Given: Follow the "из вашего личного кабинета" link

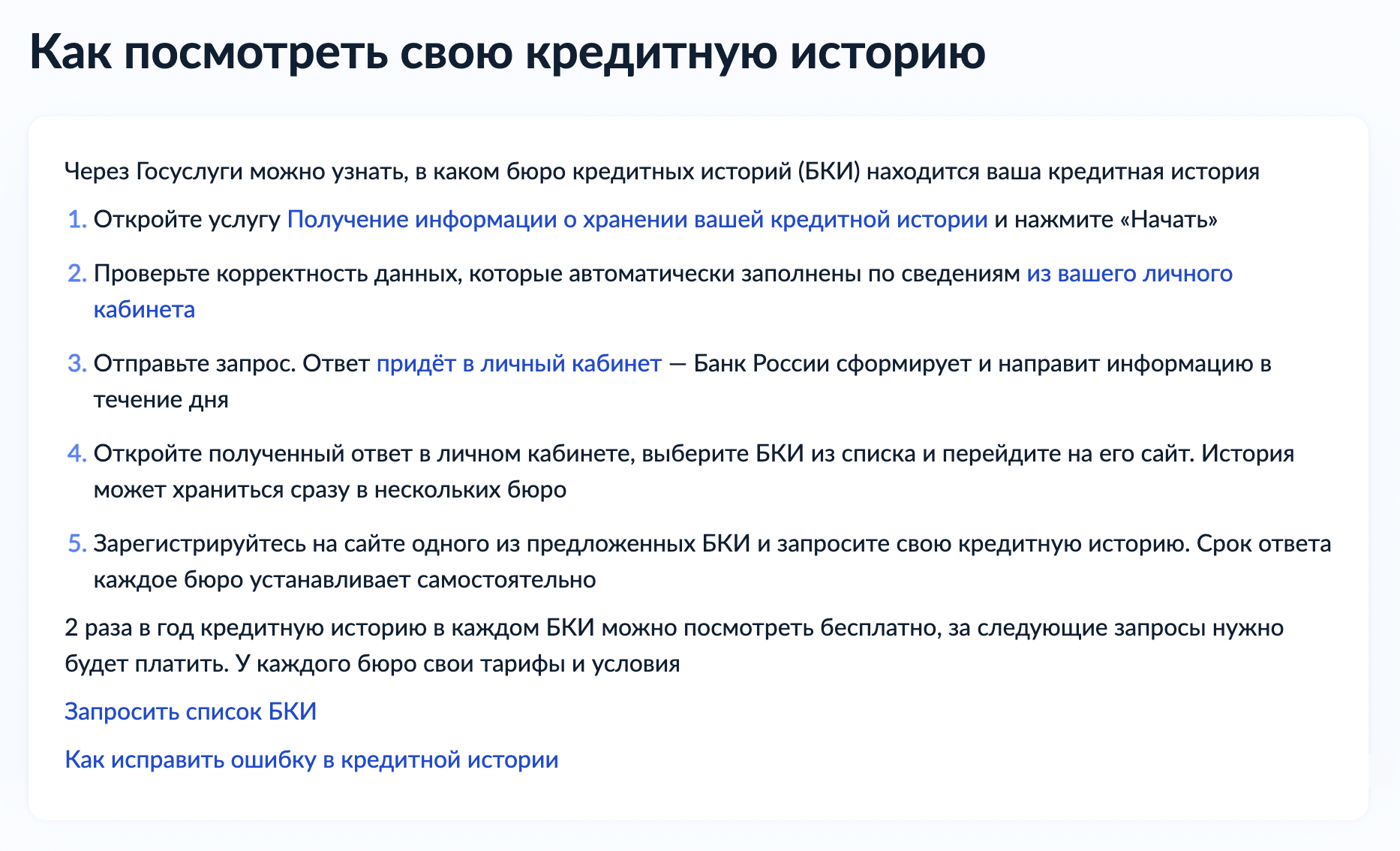Looking at the screenshot, I should click(x=1129, y=273).
